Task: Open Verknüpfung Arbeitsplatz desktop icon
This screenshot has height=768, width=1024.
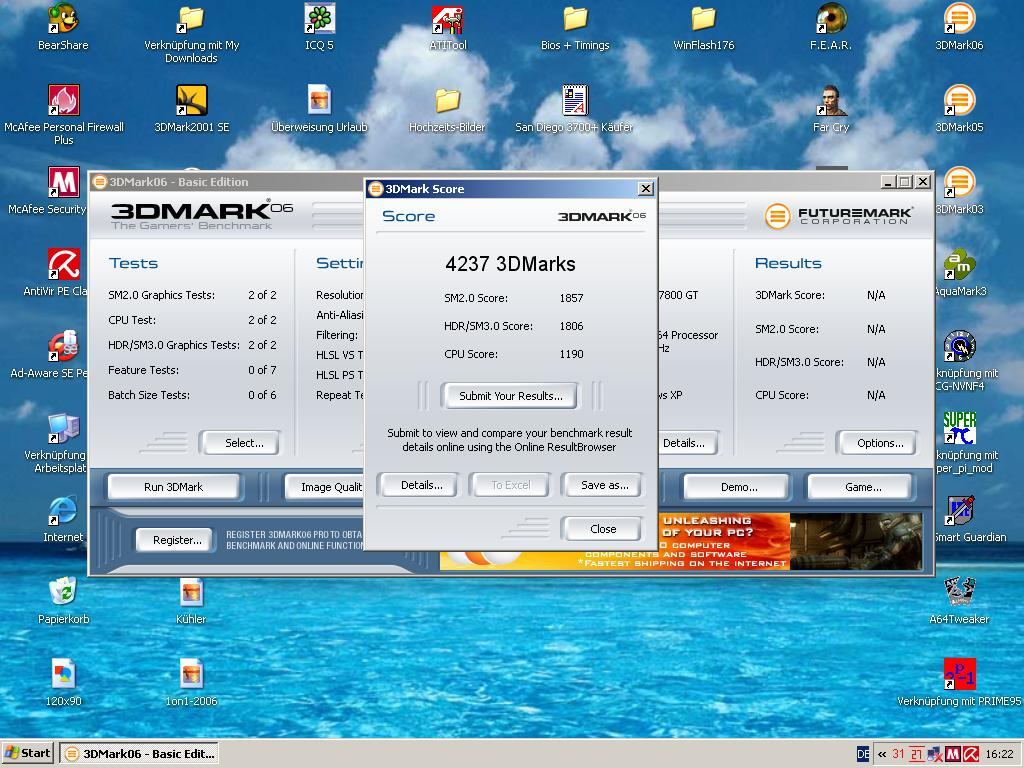Action: (63, 428)
